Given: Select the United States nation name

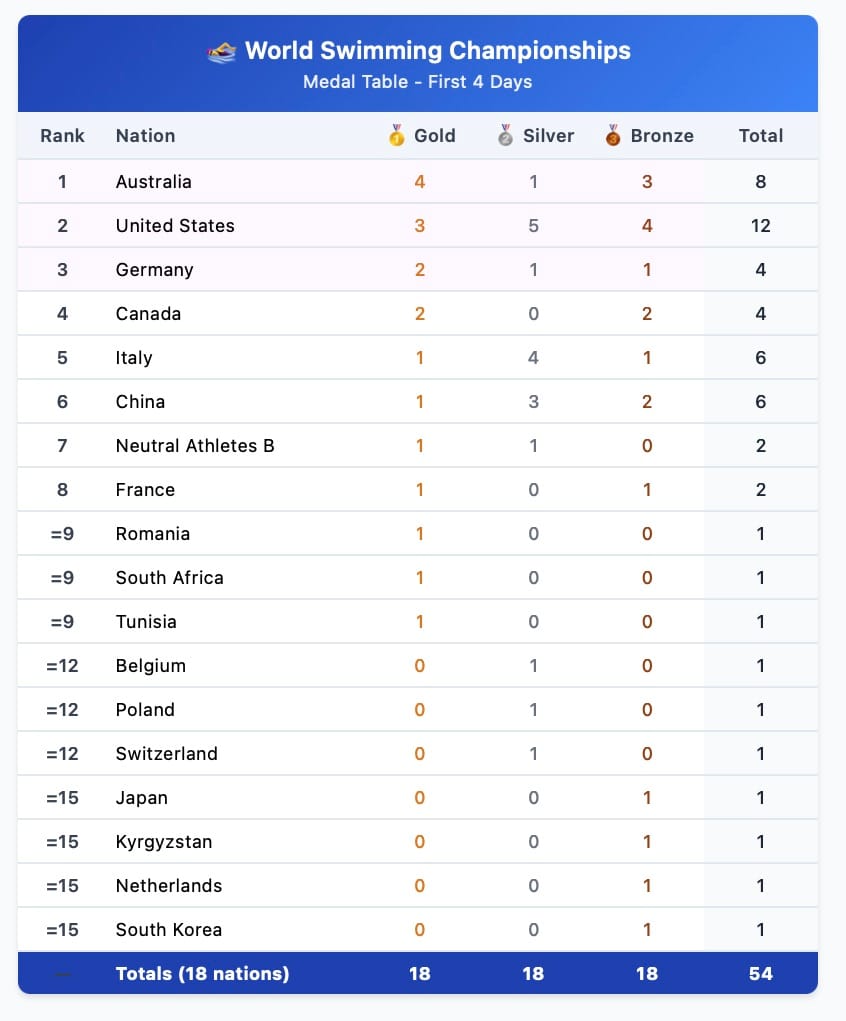Looking at the screenshot, I should (175, 226).
